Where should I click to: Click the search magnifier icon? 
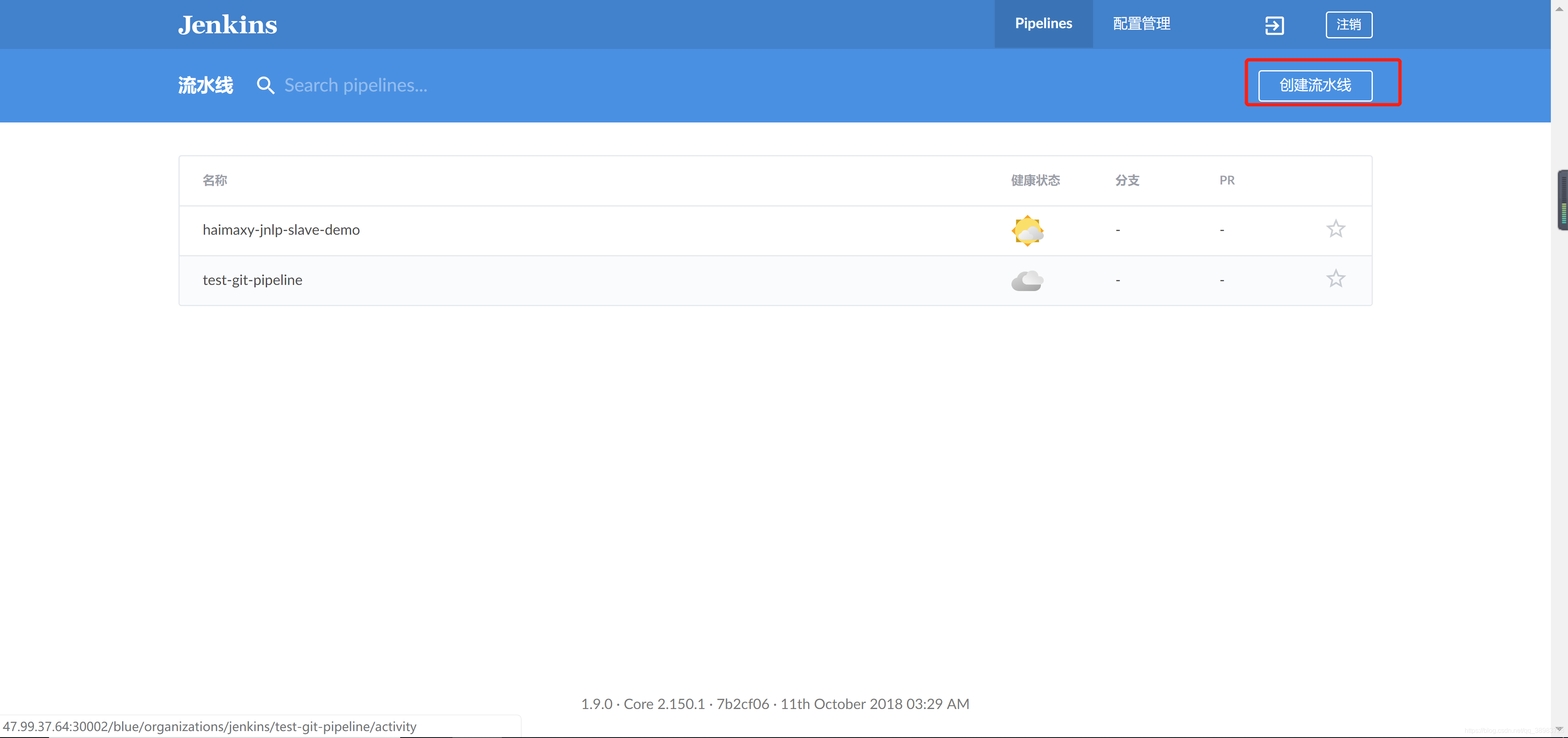point(265,85)
